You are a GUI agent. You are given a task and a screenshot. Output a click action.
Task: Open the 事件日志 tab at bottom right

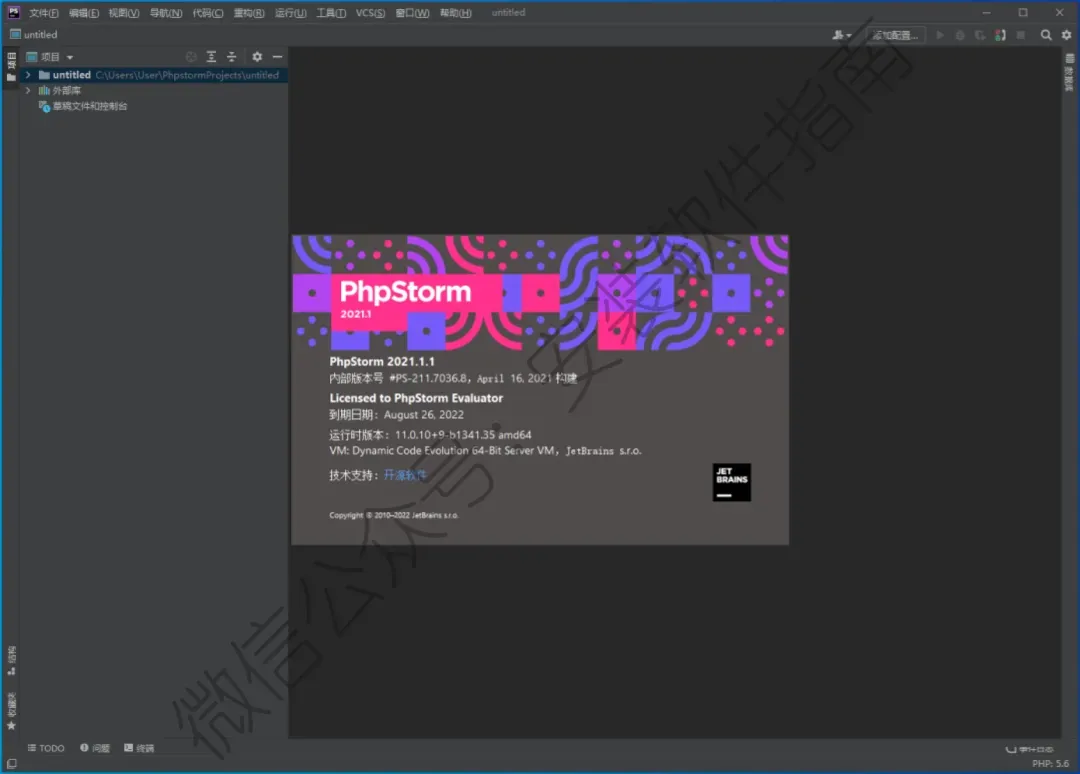click(1030, 749)
